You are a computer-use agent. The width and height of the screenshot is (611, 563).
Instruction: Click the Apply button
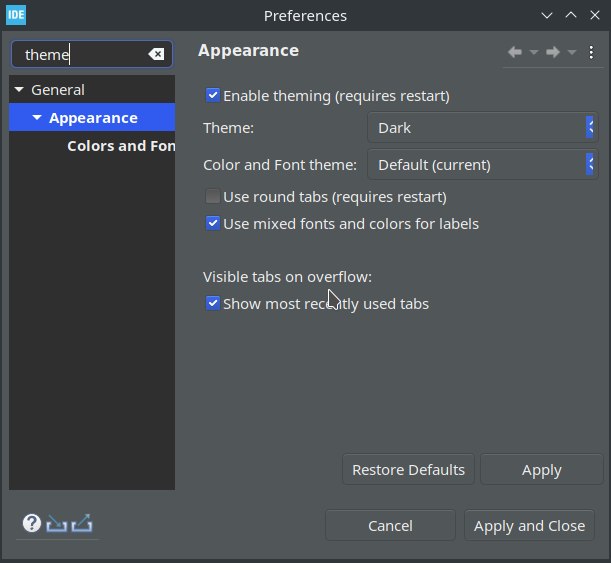[x=542, y=469]
